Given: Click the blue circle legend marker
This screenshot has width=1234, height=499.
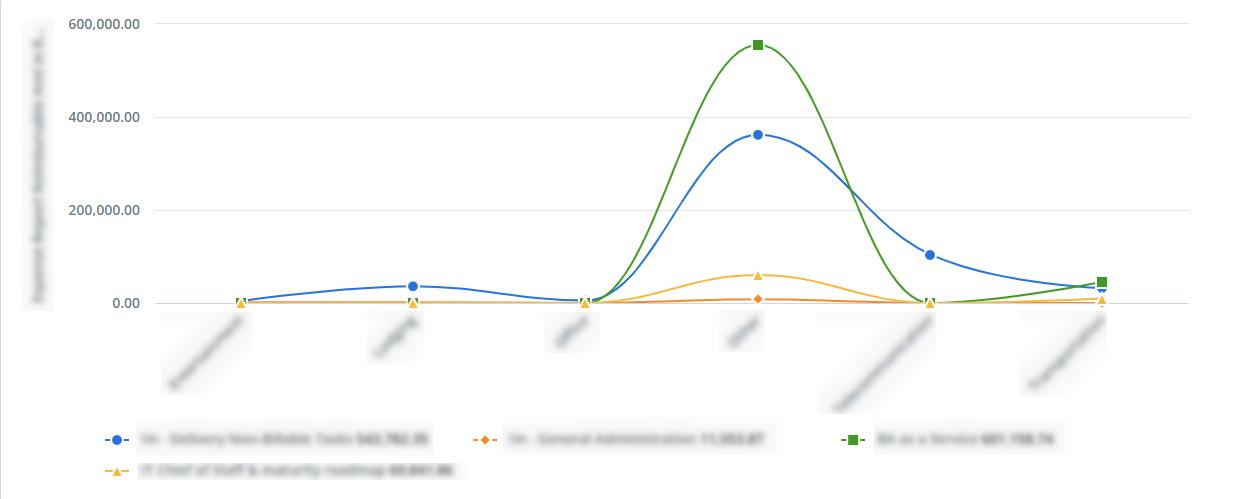Looking at the screenshot, I should point(117,439).
